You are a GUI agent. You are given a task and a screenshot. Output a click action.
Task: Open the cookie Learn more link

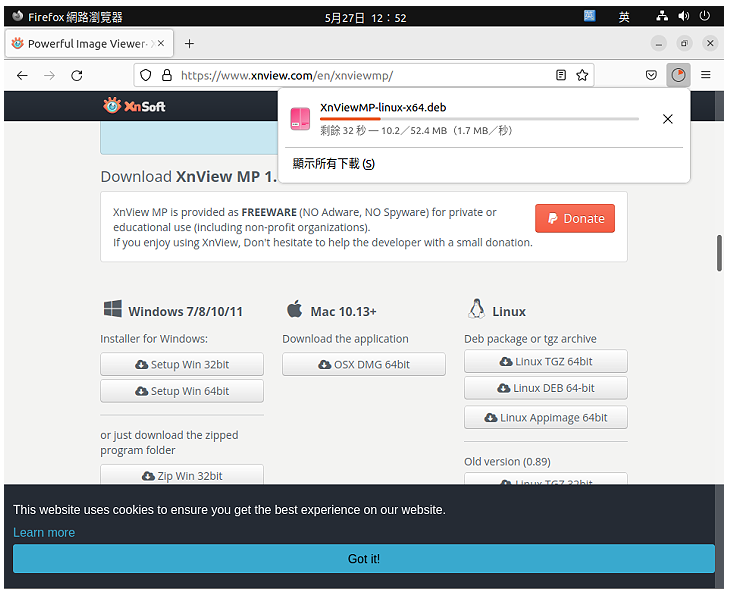(44, 532)
